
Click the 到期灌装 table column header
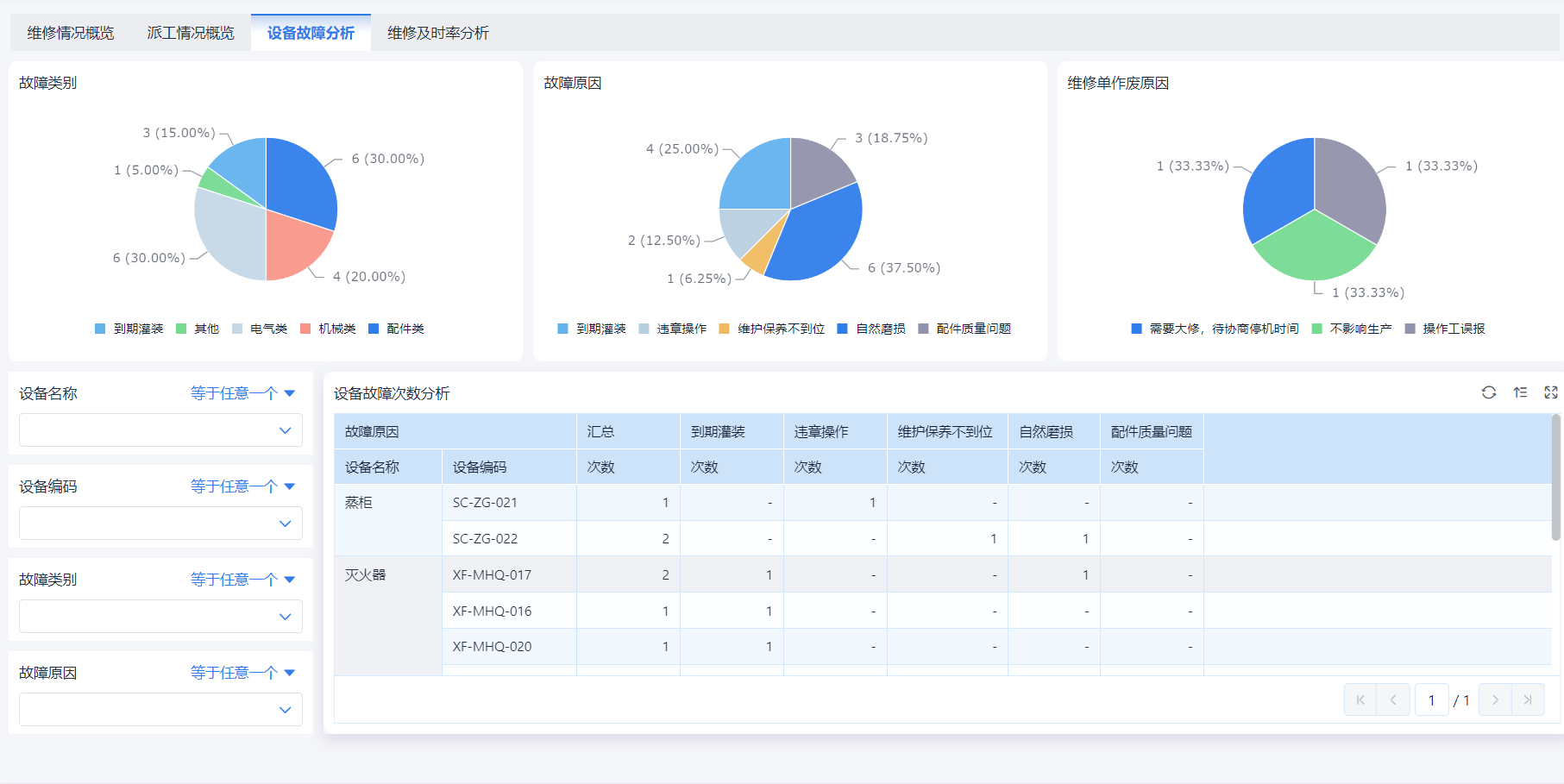(732, 431)
